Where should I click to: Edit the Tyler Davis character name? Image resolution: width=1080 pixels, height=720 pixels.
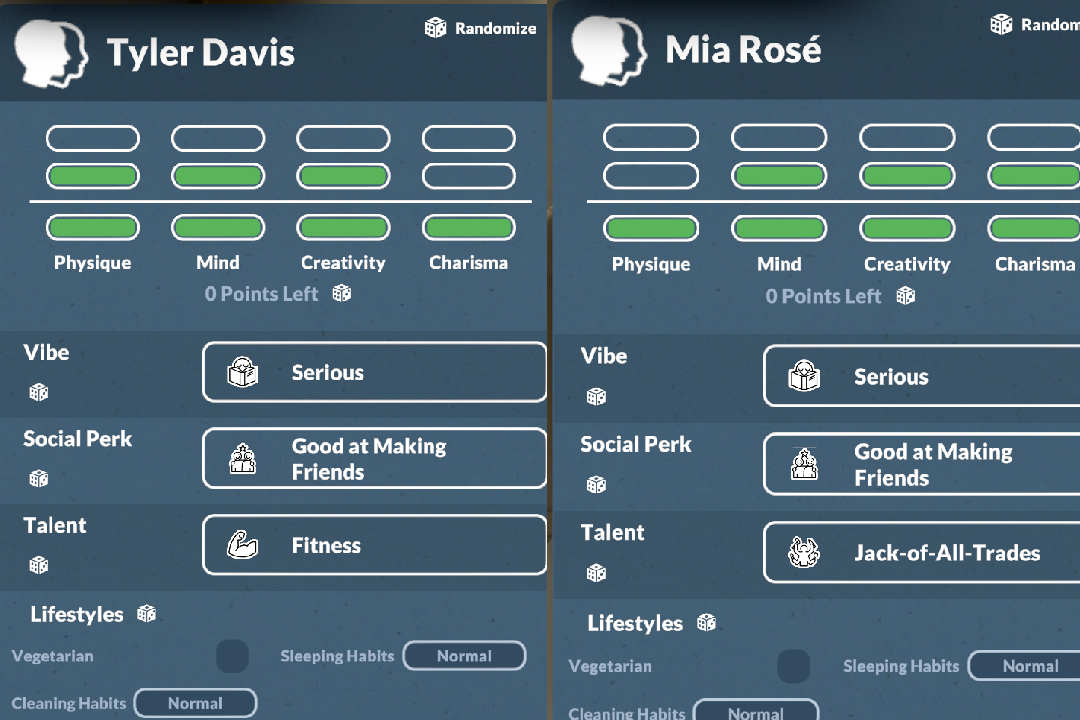200,53
